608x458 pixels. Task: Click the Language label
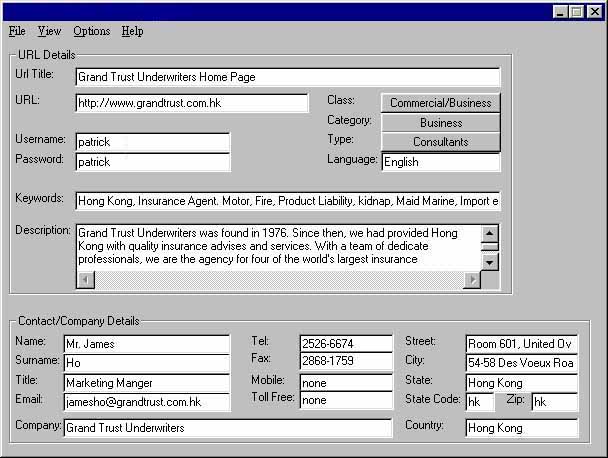click(x=352, y=159)
